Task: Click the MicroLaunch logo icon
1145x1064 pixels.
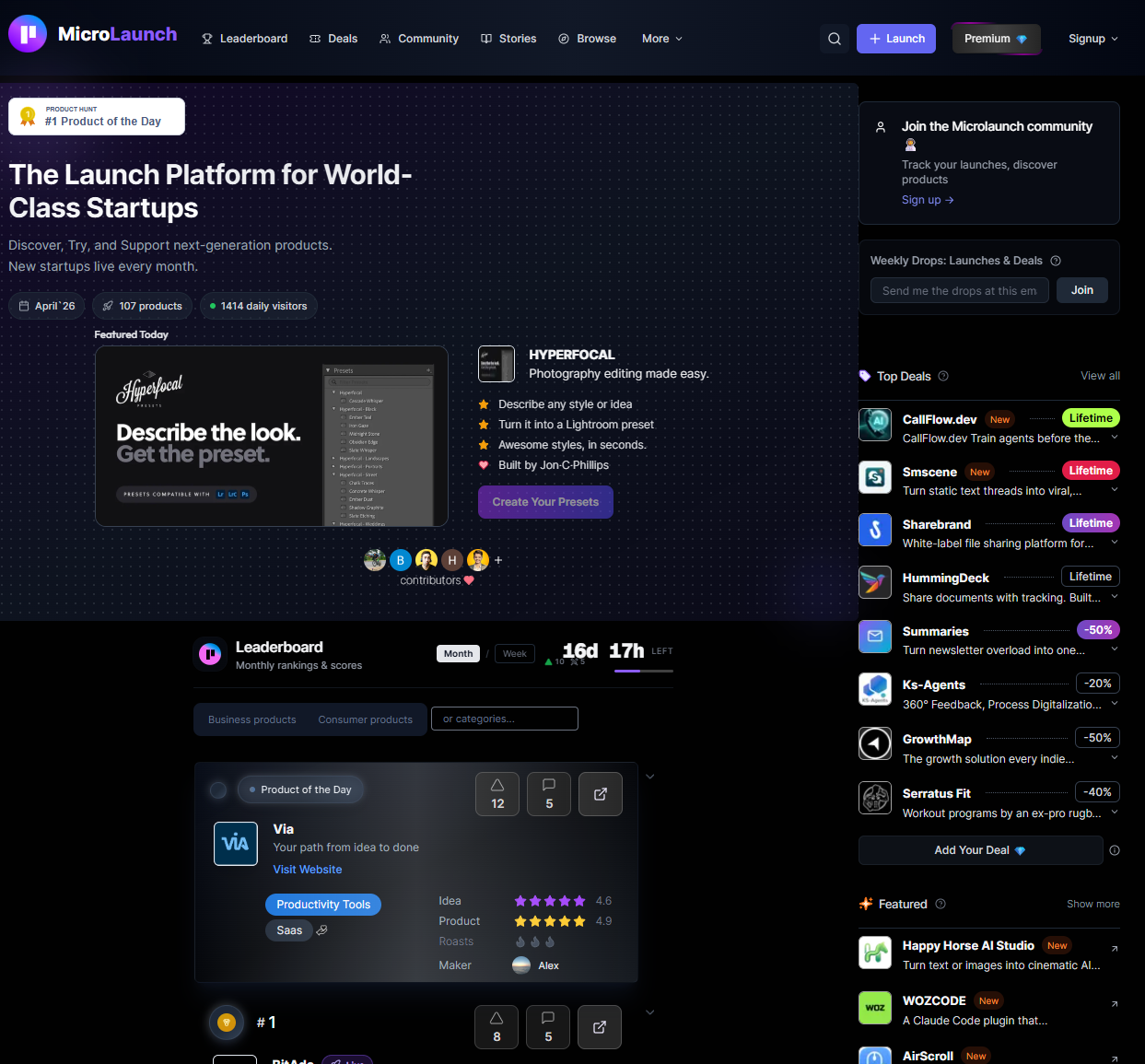Action: (x=27, y=33)
